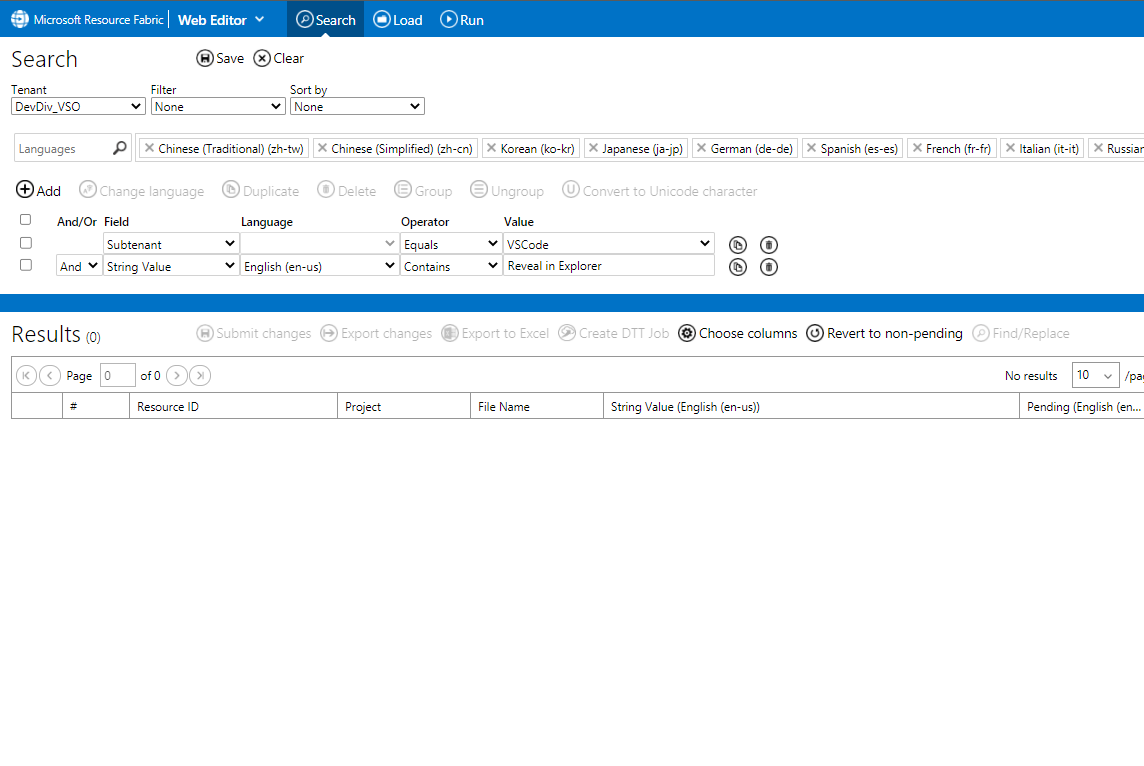Click the # column header
The width and height of the screenshot is (1144, 766).
pyautogui.click(x=96, y=406)
